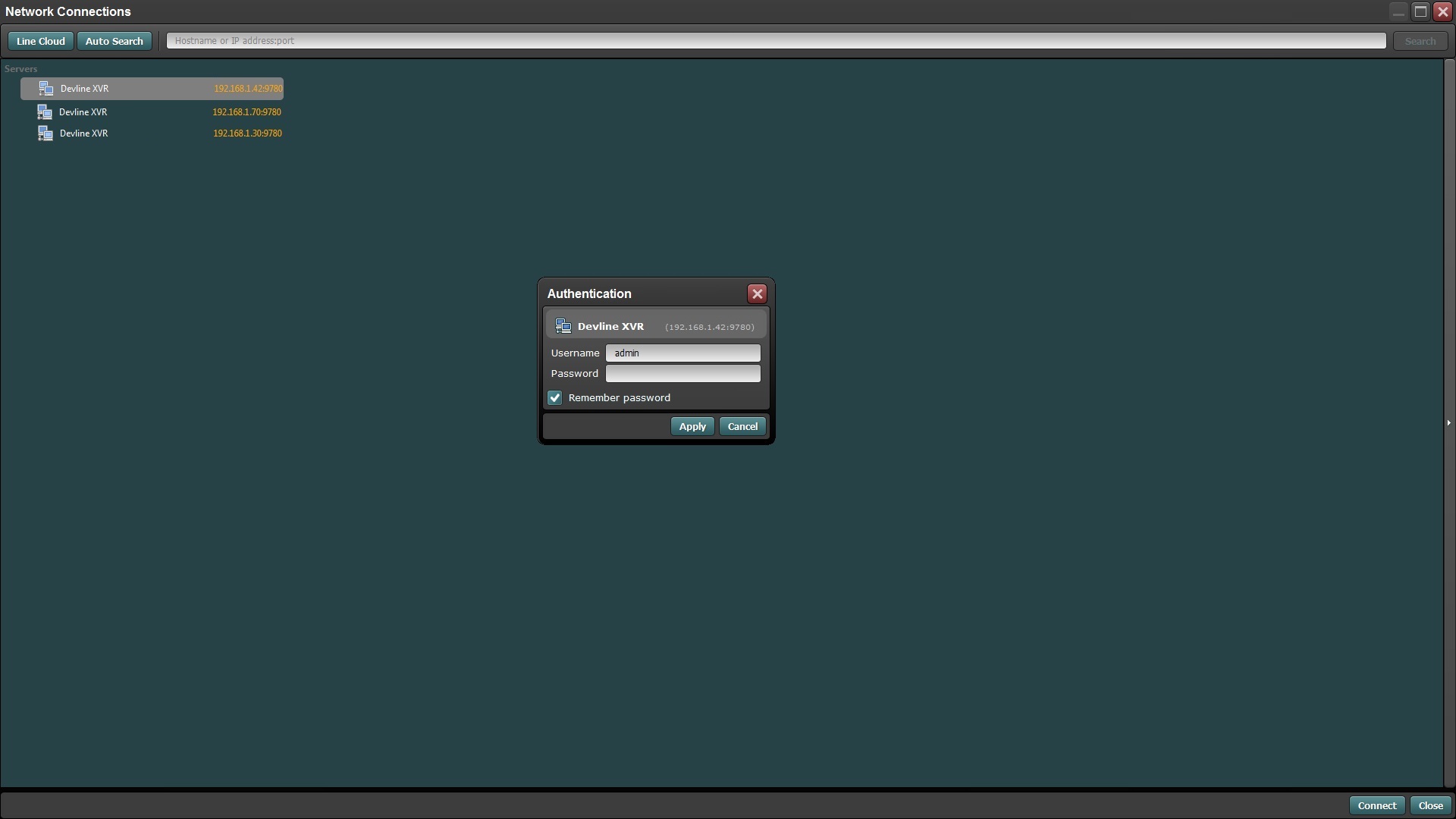This screenshot has width=1456, height=819.
Task: Maximize the Network Connections window
Action: tap(1420, 11)
